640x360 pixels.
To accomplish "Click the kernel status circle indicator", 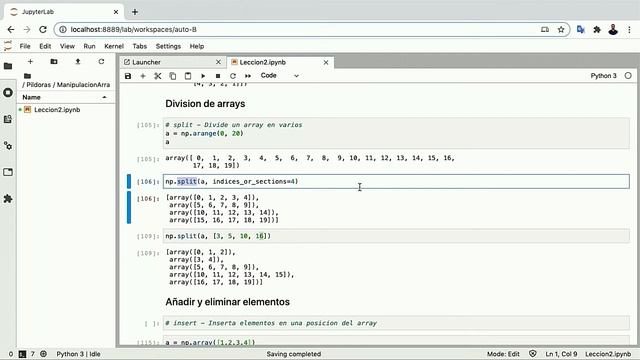I will (628, 76).
